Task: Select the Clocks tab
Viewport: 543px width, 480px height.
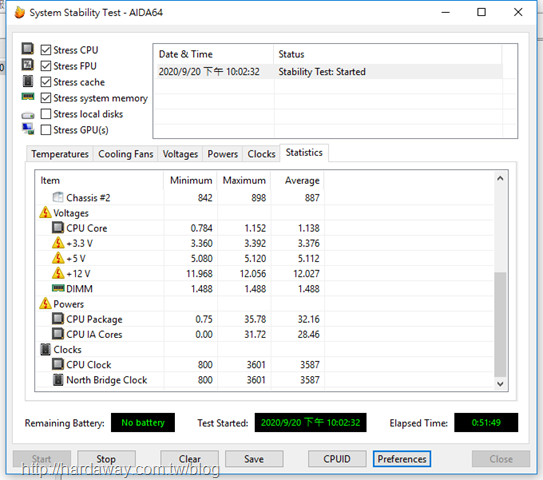Action: click(261, 154)
